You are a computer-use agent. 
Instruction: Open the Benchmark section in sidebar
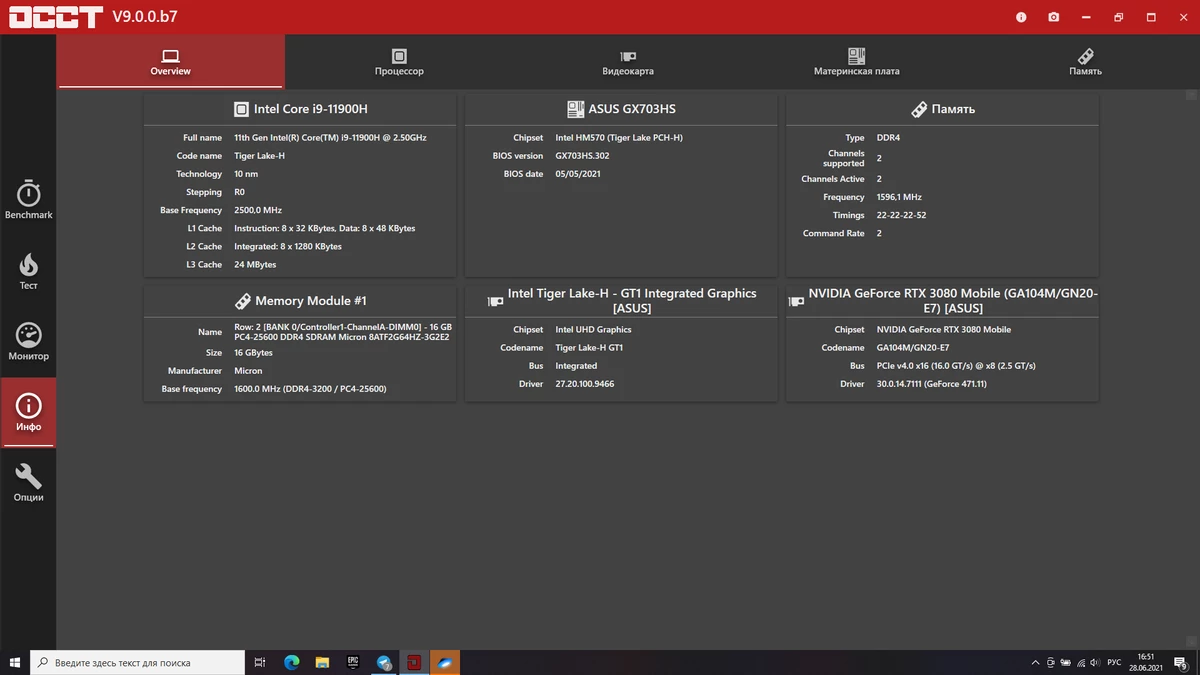pyautogui.click(x=28, y=201)
